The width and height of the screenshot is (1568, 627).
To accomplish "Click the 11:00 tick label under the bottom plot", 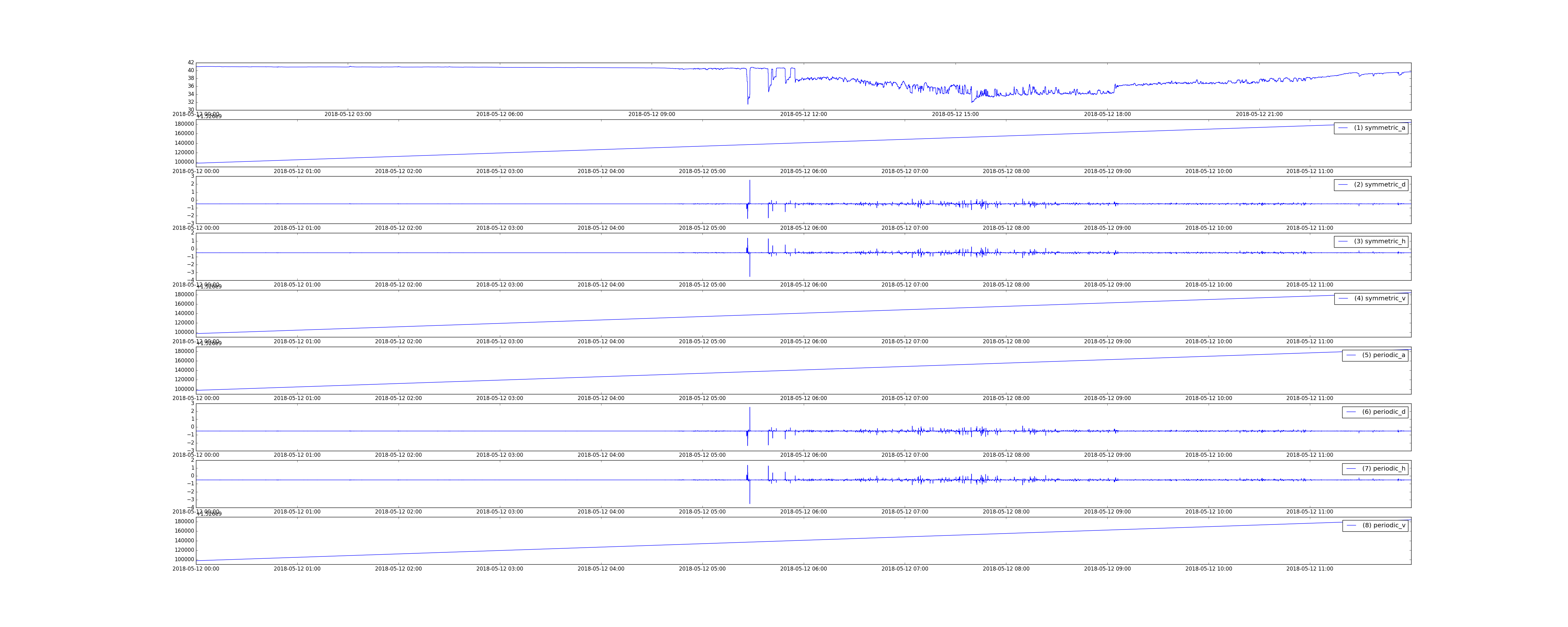I will pyautogui.click(x=1309, y=569).
